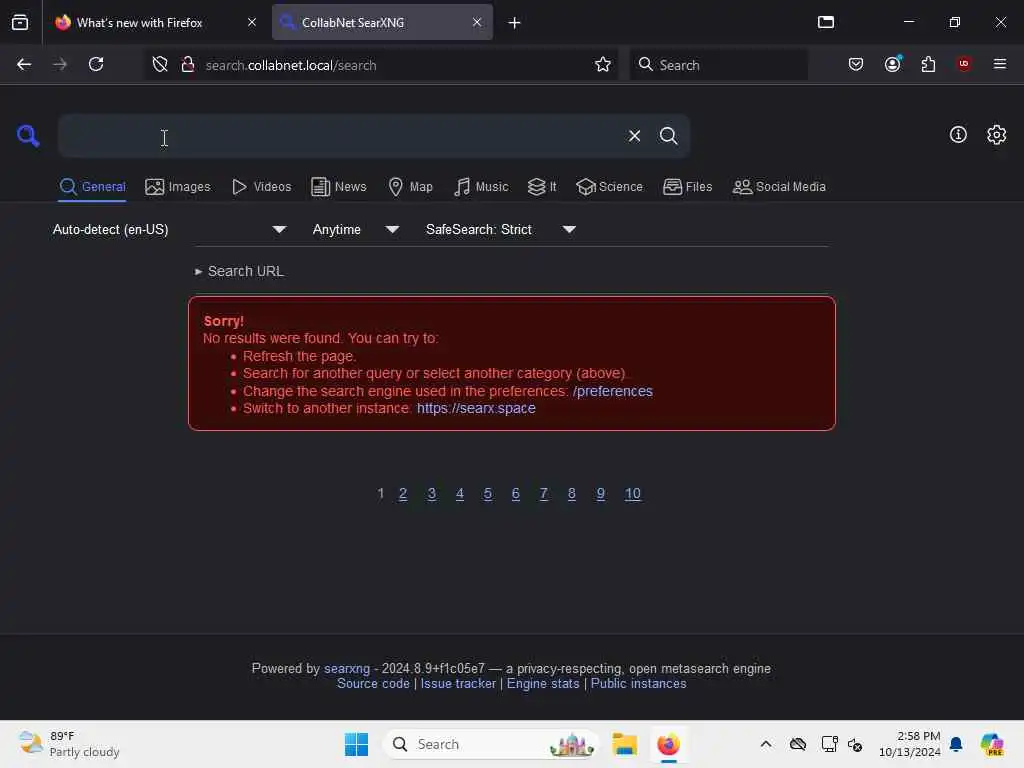The height and width of the screenshot is (768, 1024).
Task: Reload the current page
Action: coord(96,65)
